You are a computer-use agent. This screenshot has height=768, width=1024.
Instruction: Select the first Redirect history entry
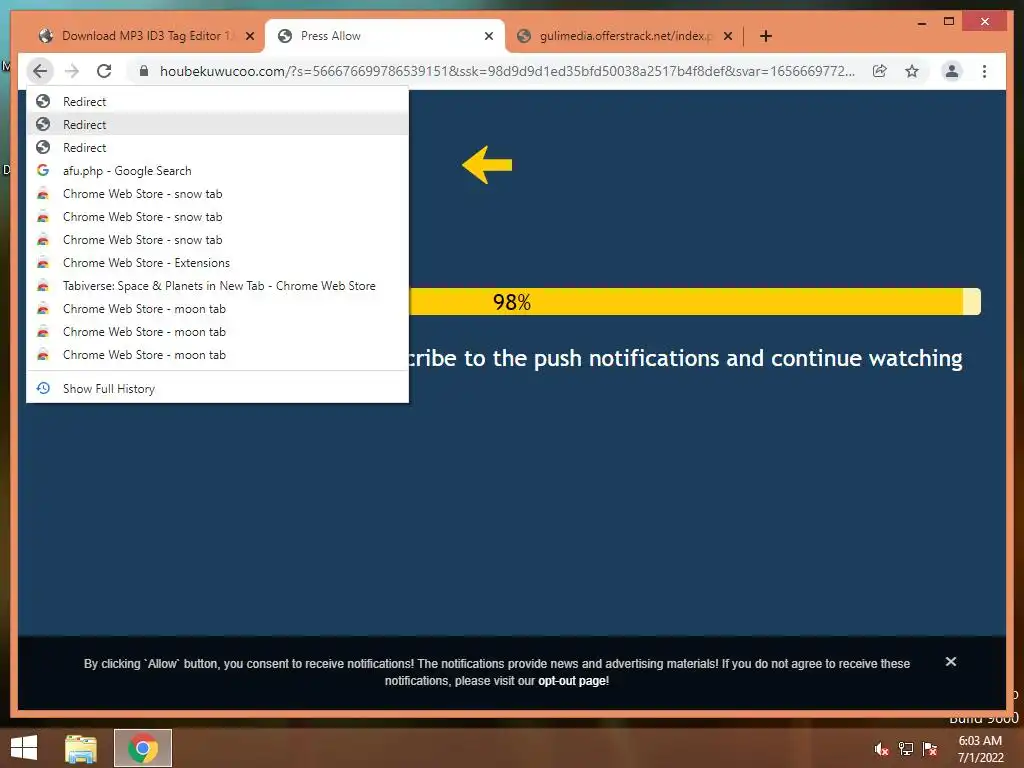(x=217, y=101)
